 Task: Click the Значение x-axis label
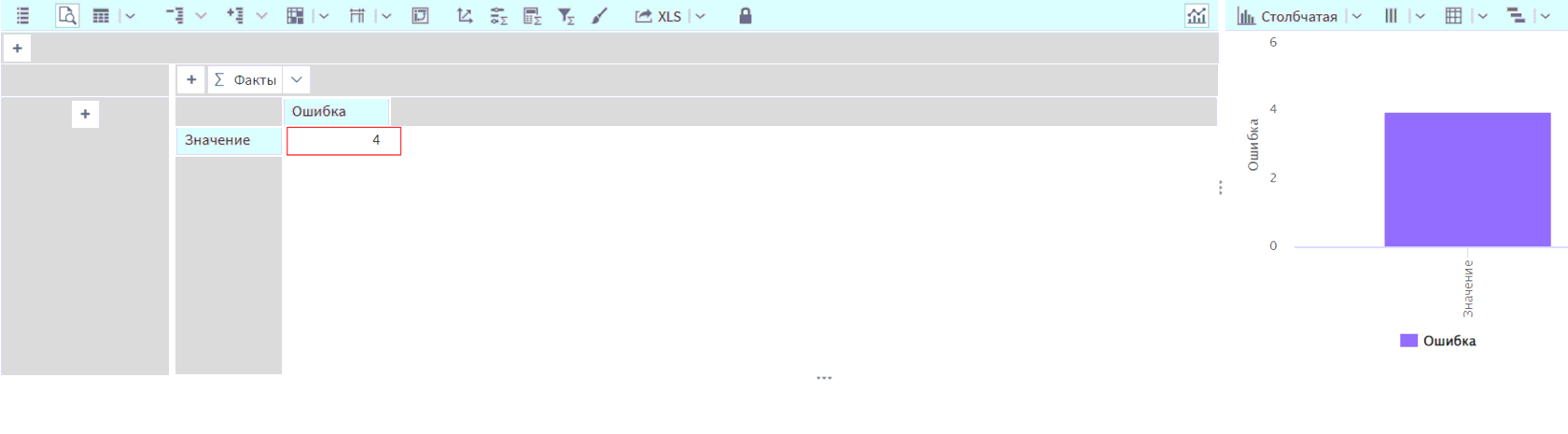pos(1468,288)
